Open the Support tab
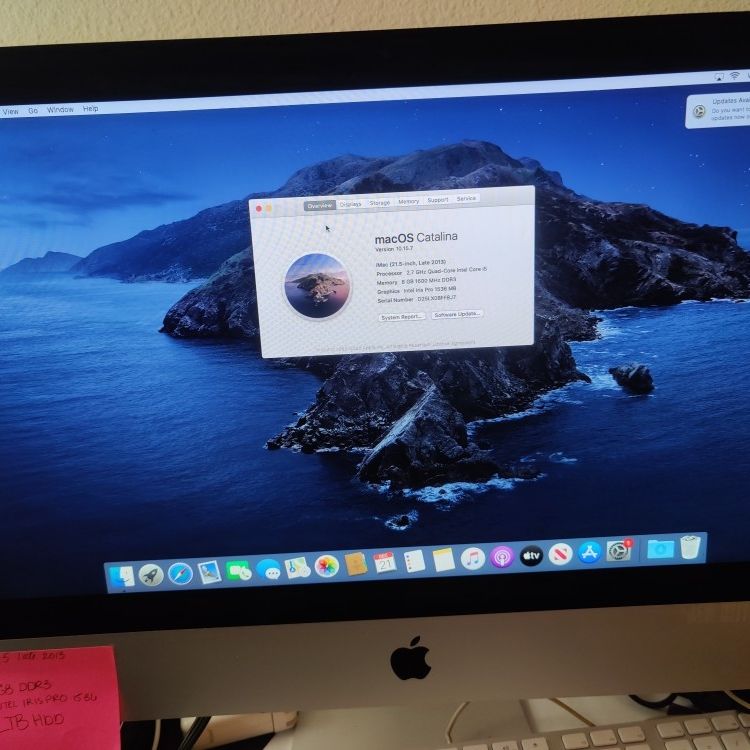 tap(438, 200)
